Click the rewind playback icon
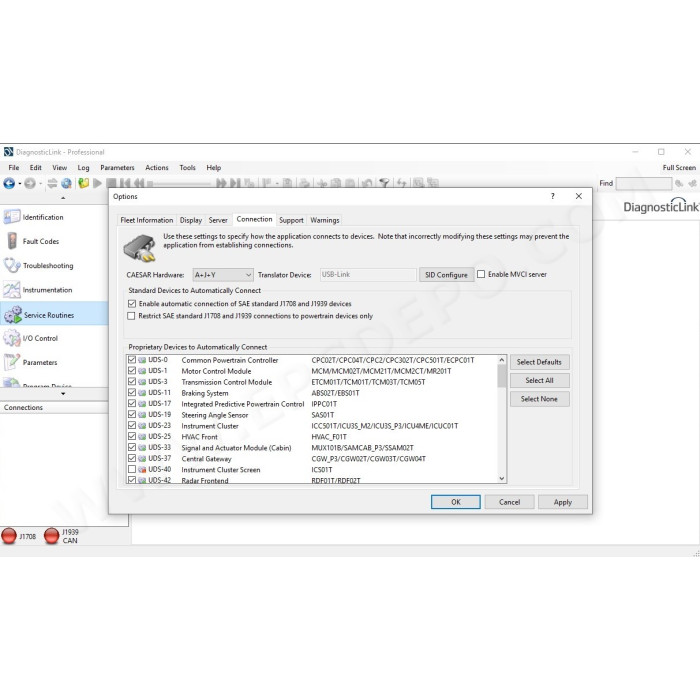Image resolution: width=700 pixels, height=700 pixels. (139, 183)
